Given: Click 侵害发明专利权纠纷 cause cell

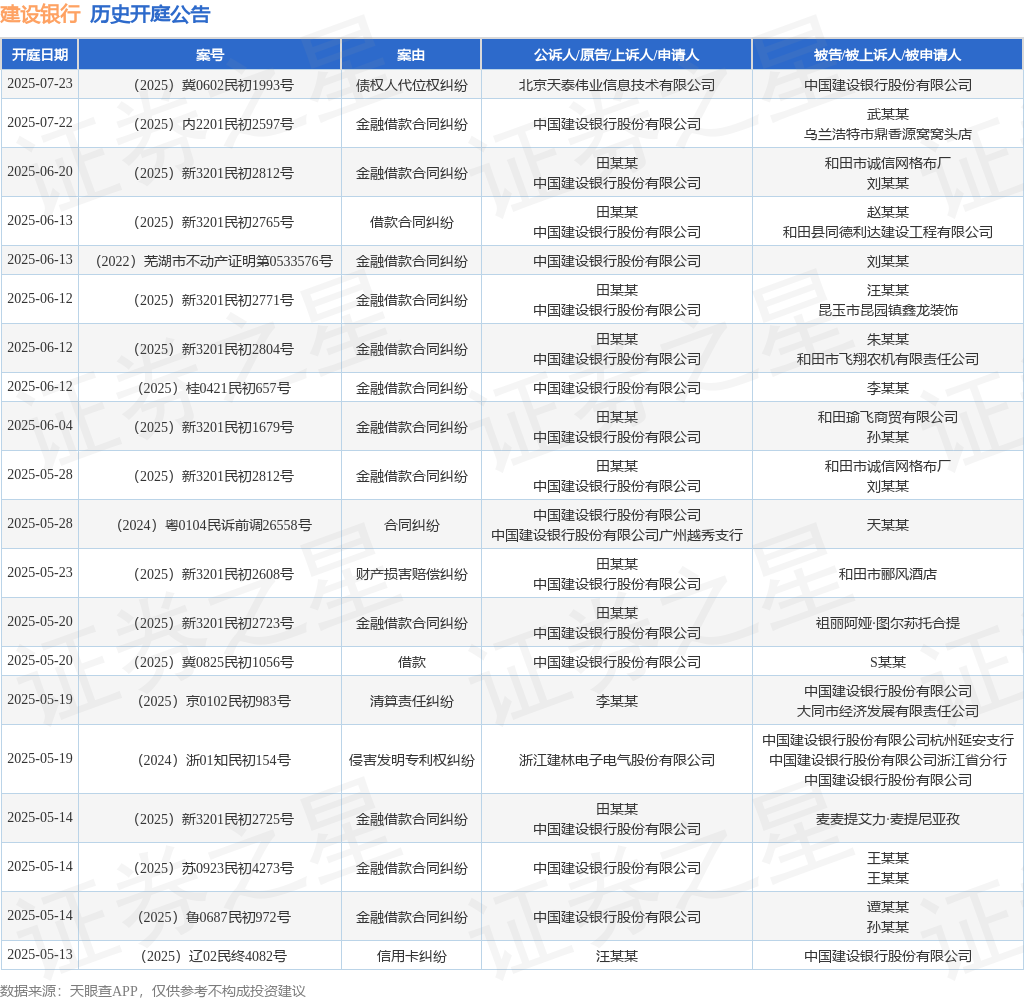Looking at the screenshot, I should [x=411, y=760].
